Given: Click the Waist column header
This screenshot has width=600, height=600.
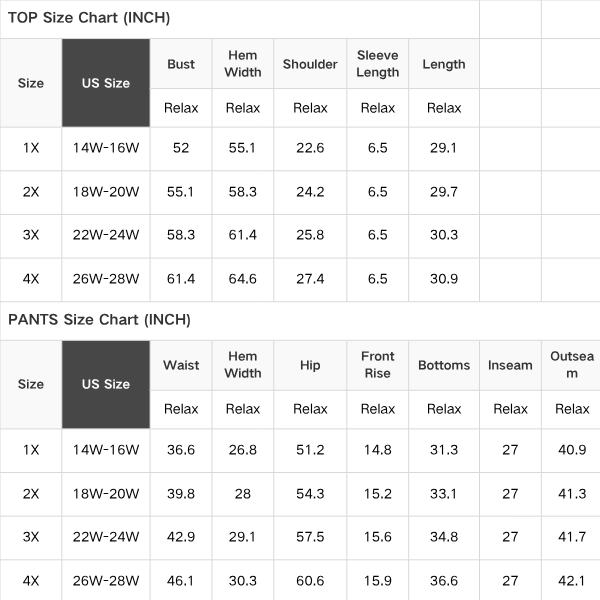Looking at the screenshot, I should click(181, 365).
